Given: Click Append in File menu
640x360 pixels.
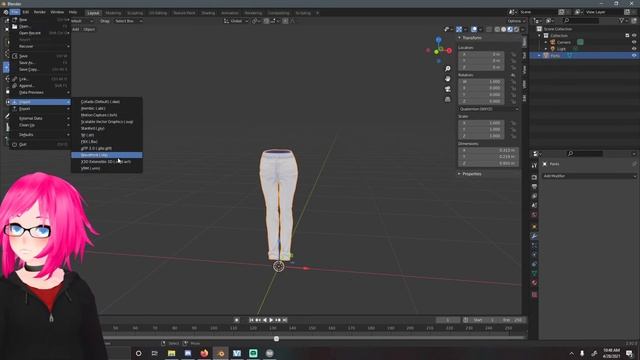Looking at the screenshot, I should 40,86.
